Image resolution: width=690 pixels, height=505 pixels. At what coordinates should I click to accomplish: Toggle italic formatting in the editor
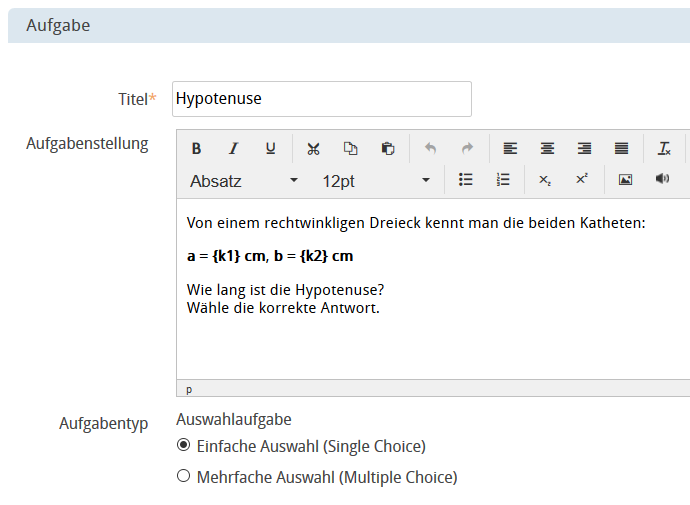[x=234, y=149]
